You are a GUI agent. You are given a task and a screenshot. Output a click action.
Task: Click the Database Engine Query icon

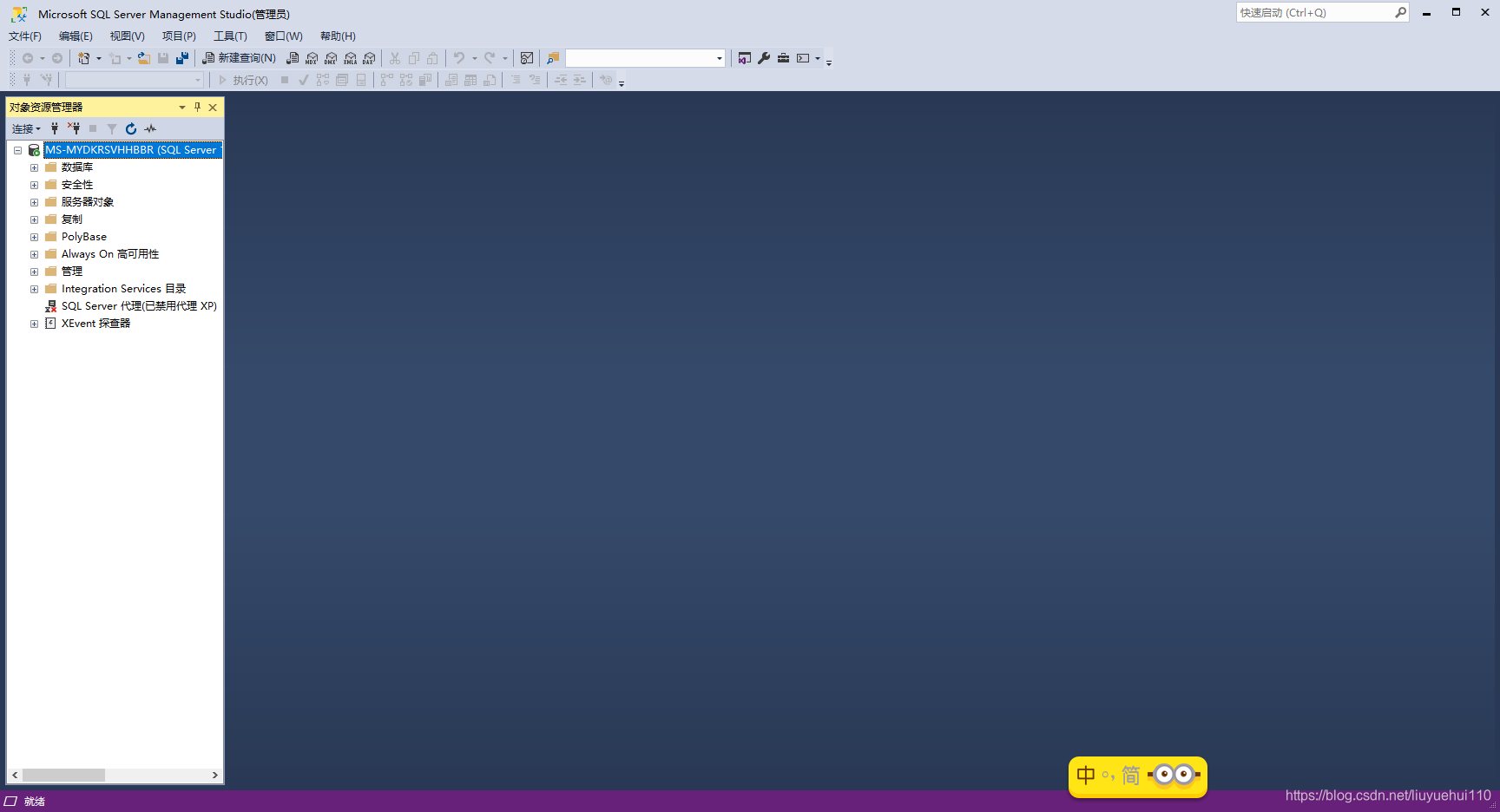click(293, 58)
